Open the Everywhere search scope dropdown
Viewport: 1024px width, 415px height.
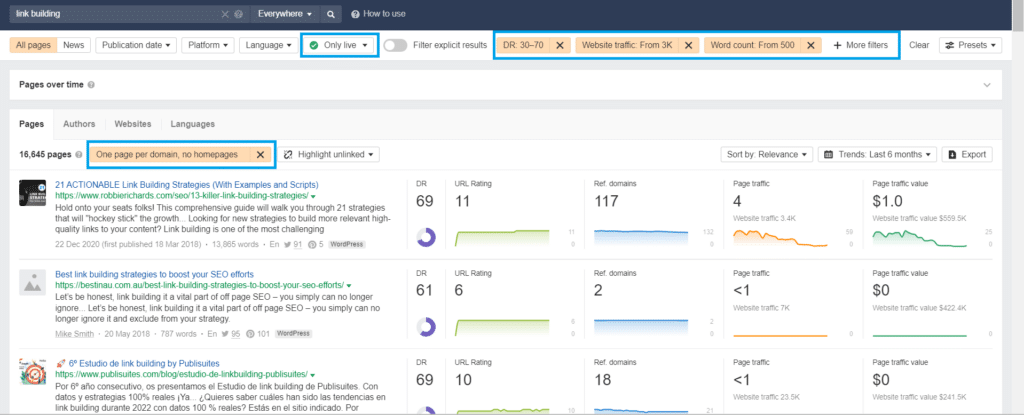284,14
